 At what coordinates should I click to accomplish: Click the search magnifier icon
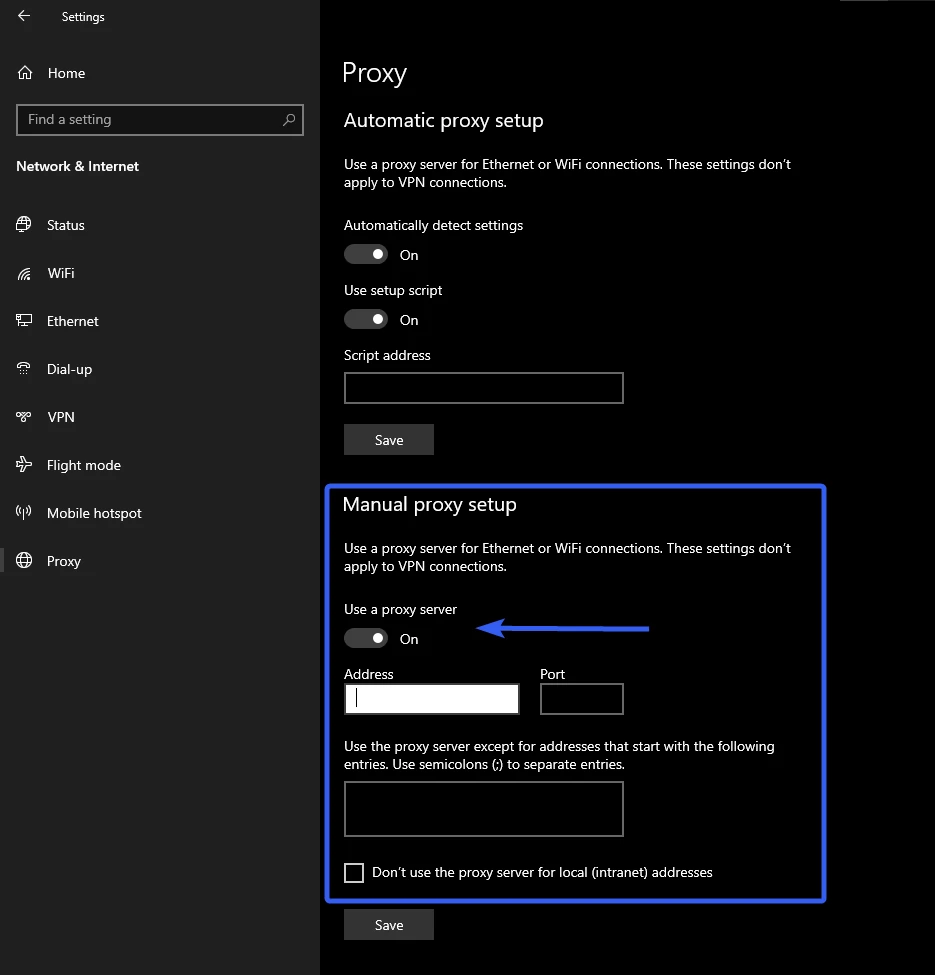(289, 120)
